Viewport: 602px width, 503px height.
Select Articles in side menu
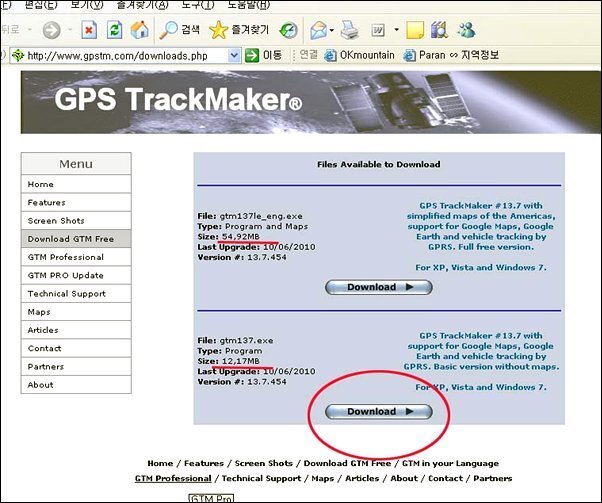click(76, 330)
